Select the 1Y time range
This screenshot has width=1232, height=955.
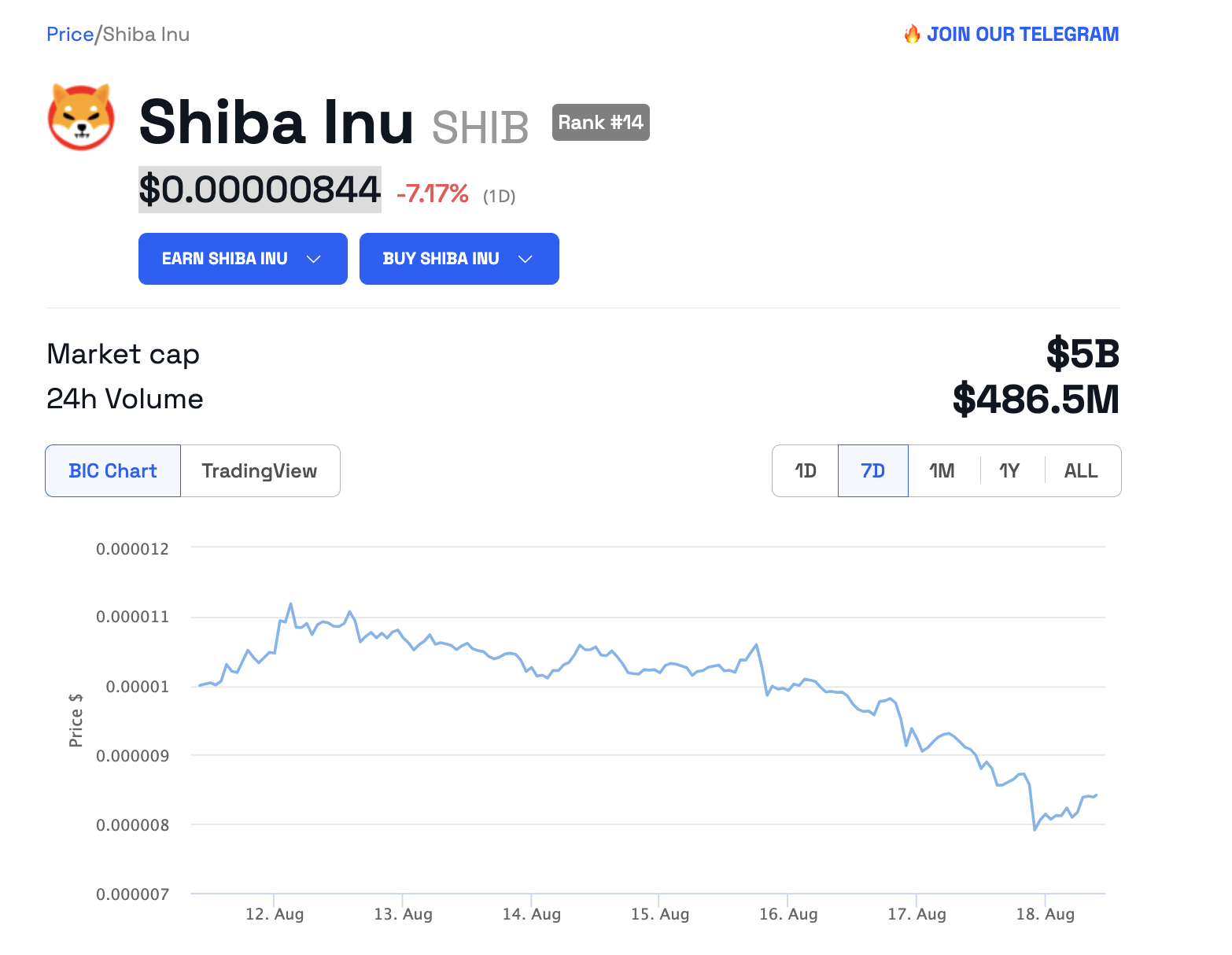pyautogui.click(x=1009, y=471)
